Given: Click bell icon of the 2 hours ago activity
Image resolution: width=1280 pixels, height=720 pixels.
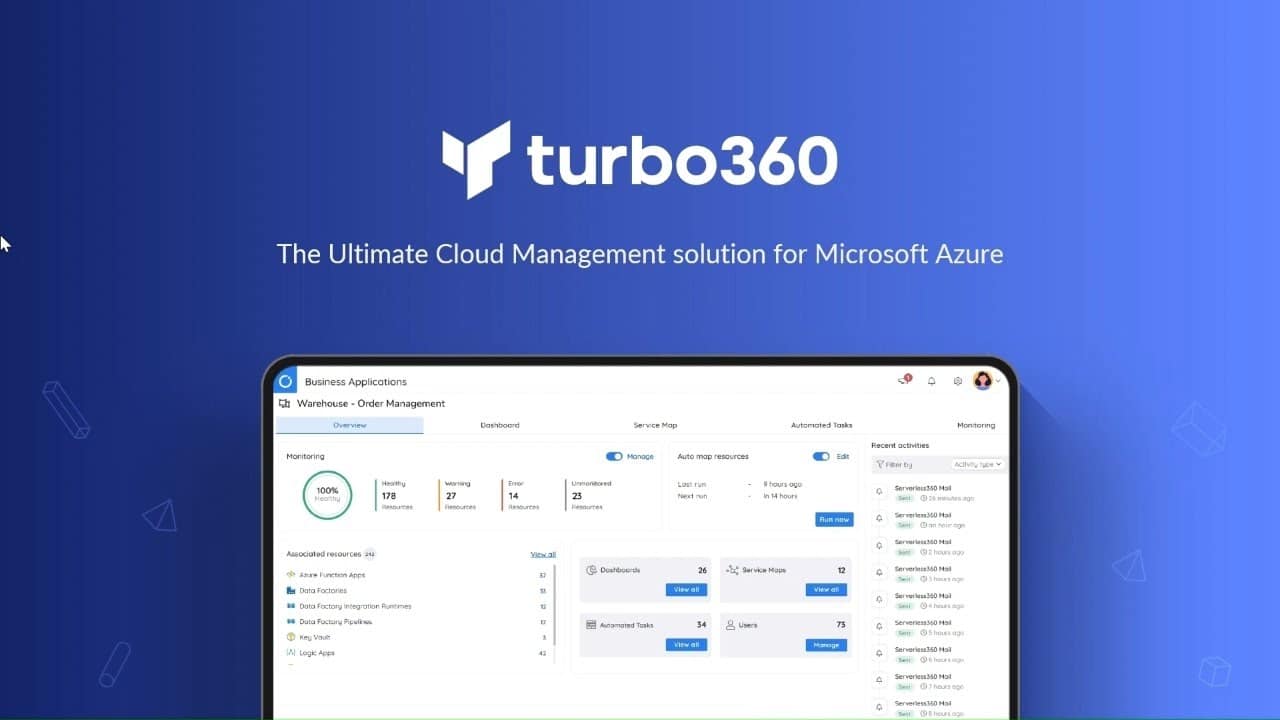Looking at the screenshot, I should pos(879,546).
